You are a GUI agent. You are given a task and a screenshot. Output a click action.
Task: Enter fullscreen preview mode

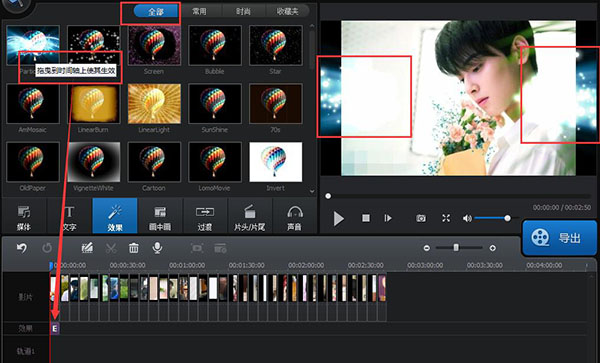click(446, 218)
